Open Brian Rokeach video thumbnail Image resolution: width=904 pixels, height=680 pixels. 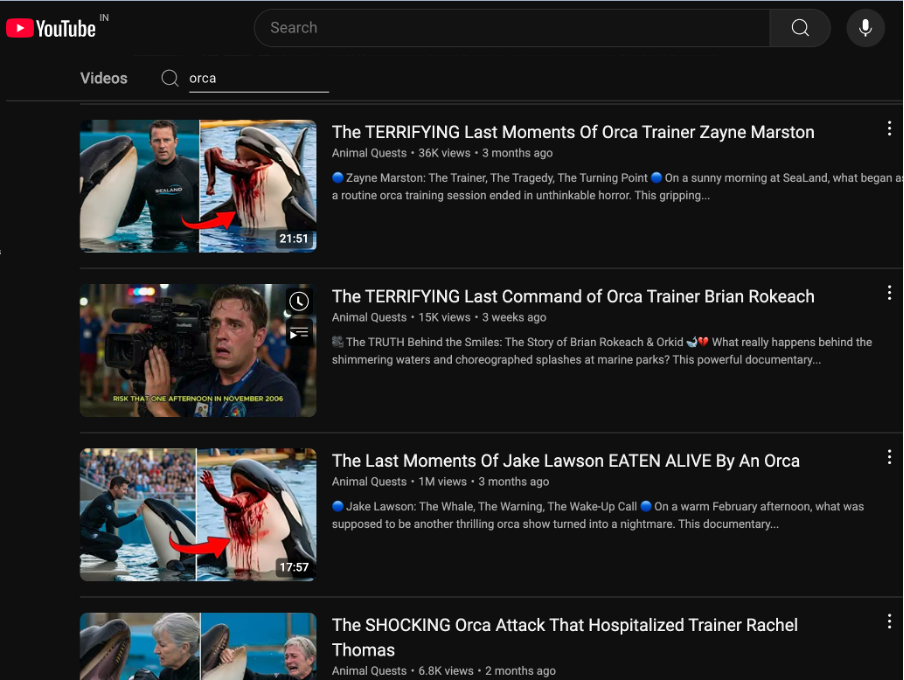coord(198,351)
